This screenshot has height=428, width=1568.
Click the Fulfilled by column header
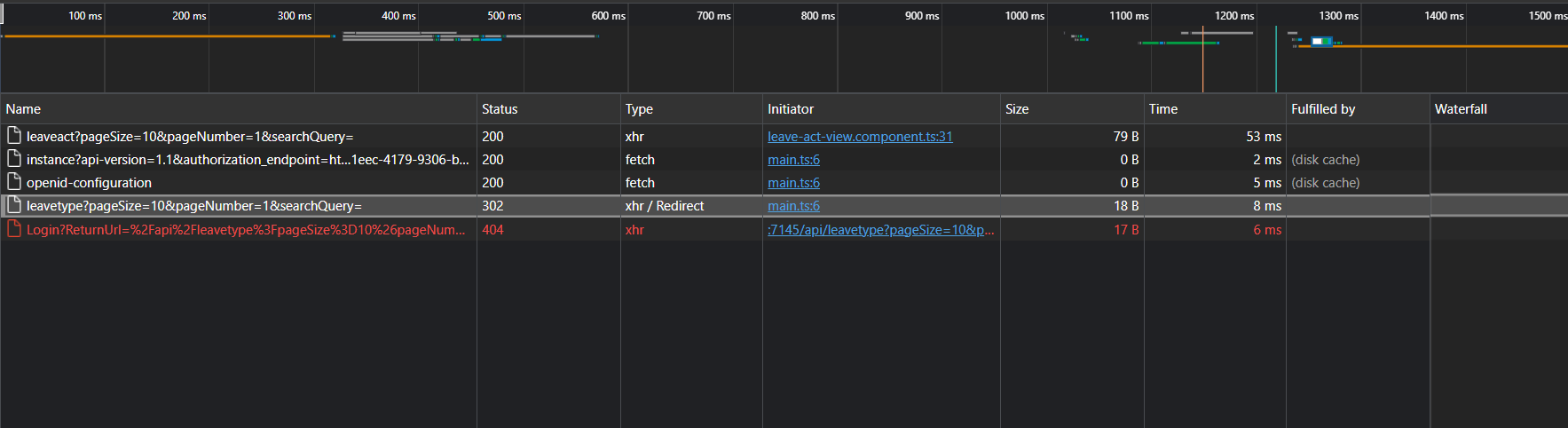(x=1358, y=109)
